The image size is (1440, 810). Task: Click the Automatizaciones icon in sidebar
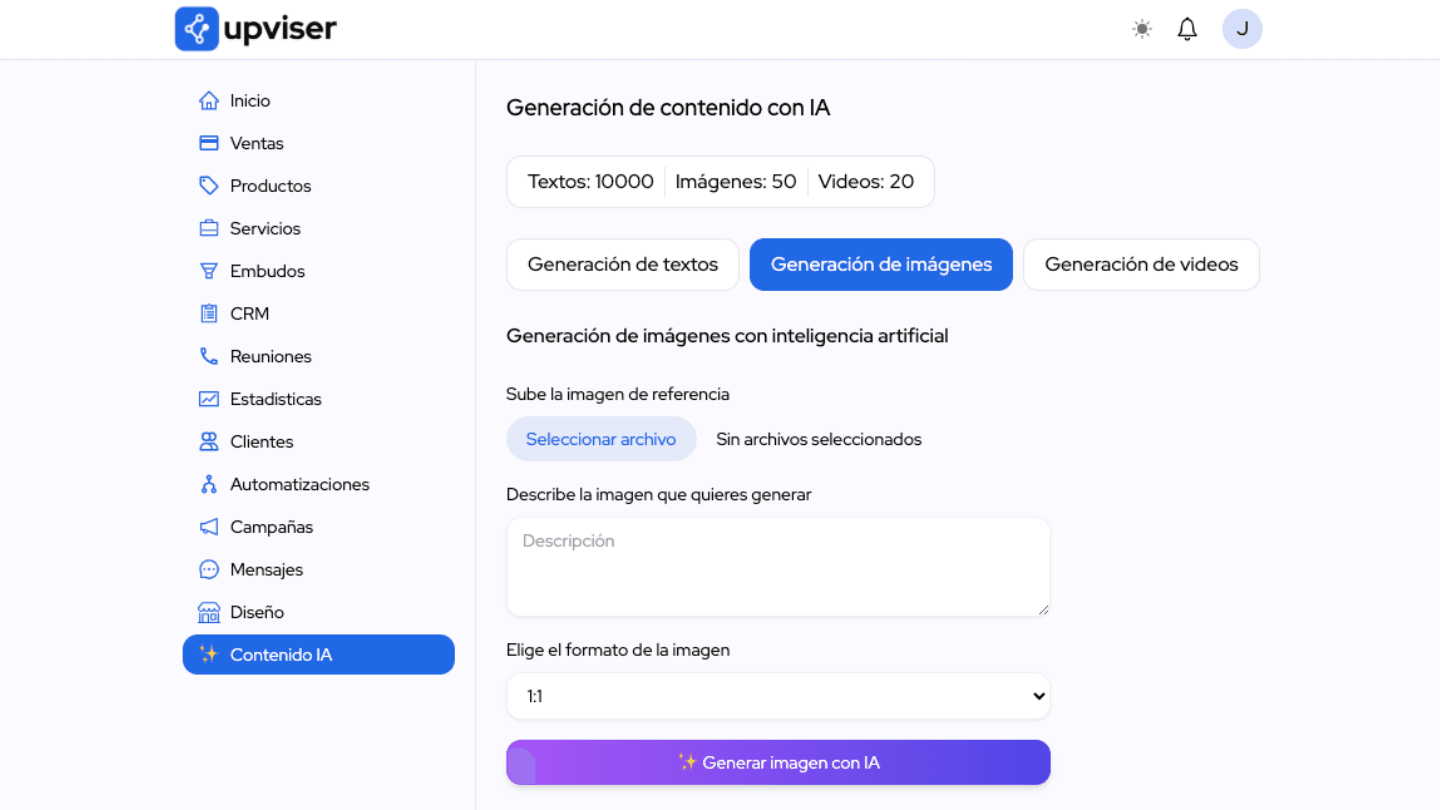[x=209, y=484]
